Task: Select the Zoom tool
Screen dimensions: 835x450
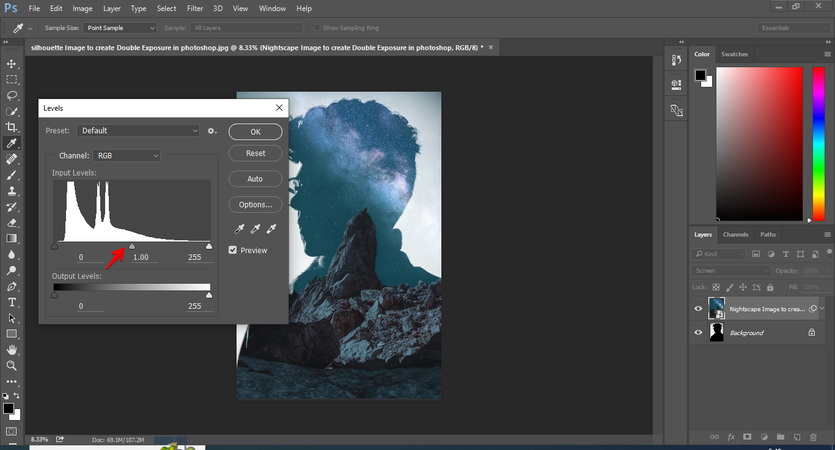Action: 11,365
